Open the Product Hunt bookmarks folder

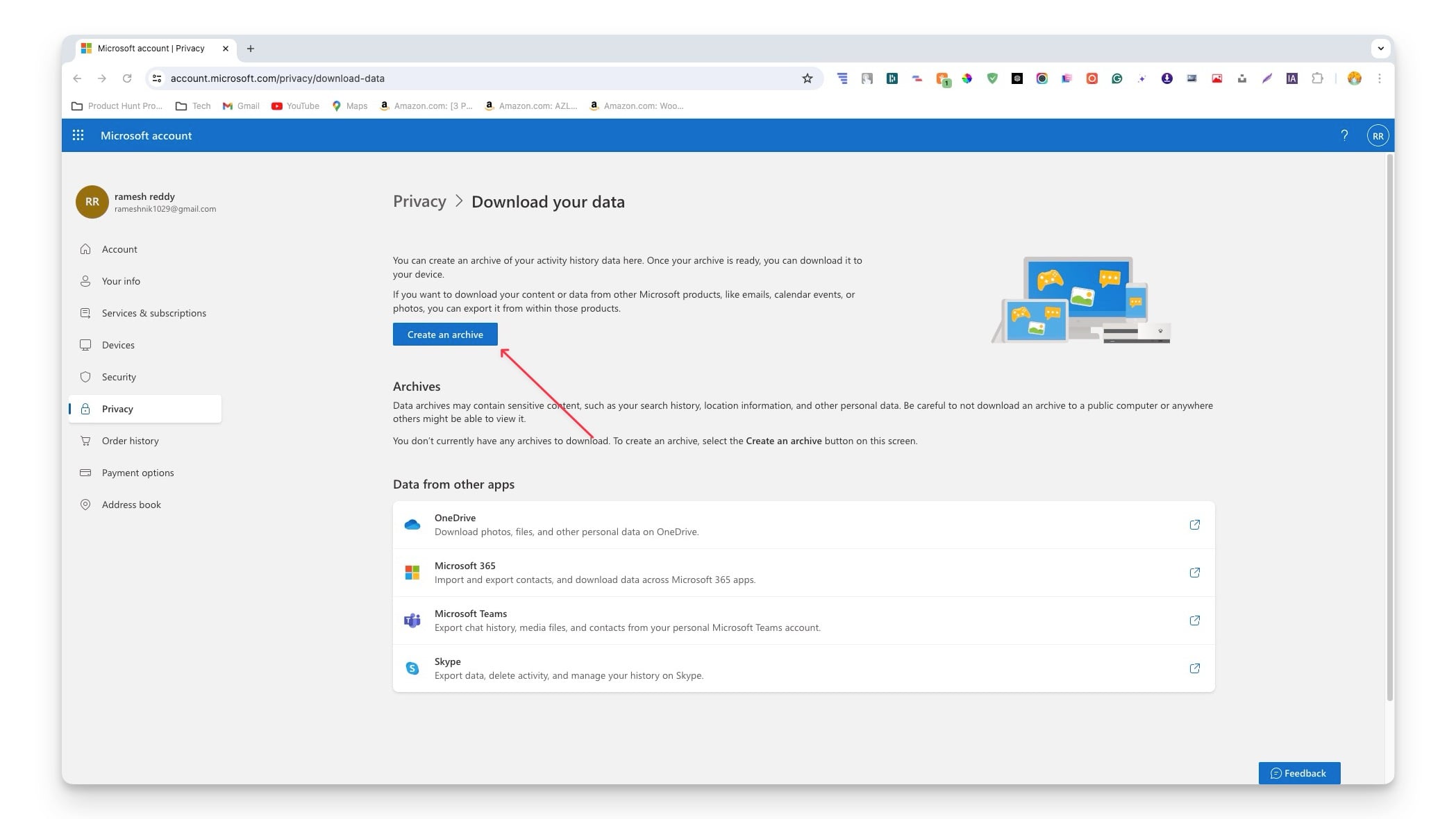(117, 106)
